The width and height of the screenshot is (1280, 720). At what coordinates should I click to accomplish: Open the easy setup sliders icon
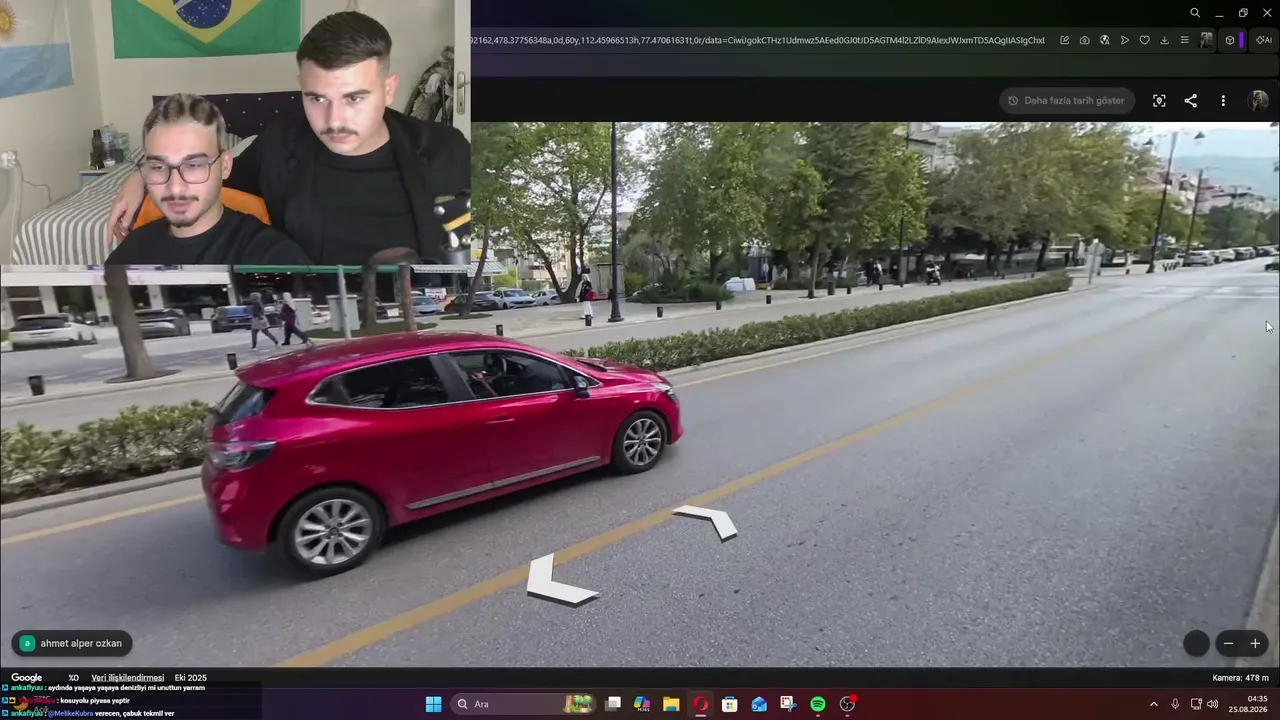tap(1184, 40)
